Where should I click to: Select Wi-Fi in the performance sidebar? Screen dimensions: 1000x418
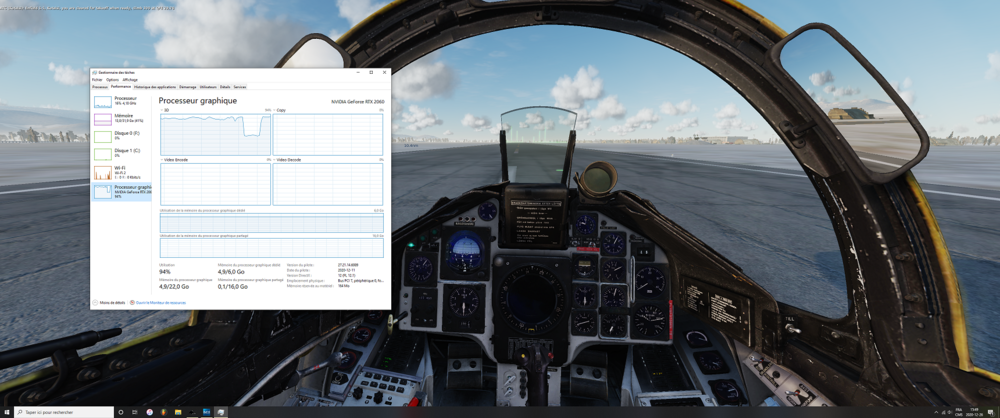(122, 172)
